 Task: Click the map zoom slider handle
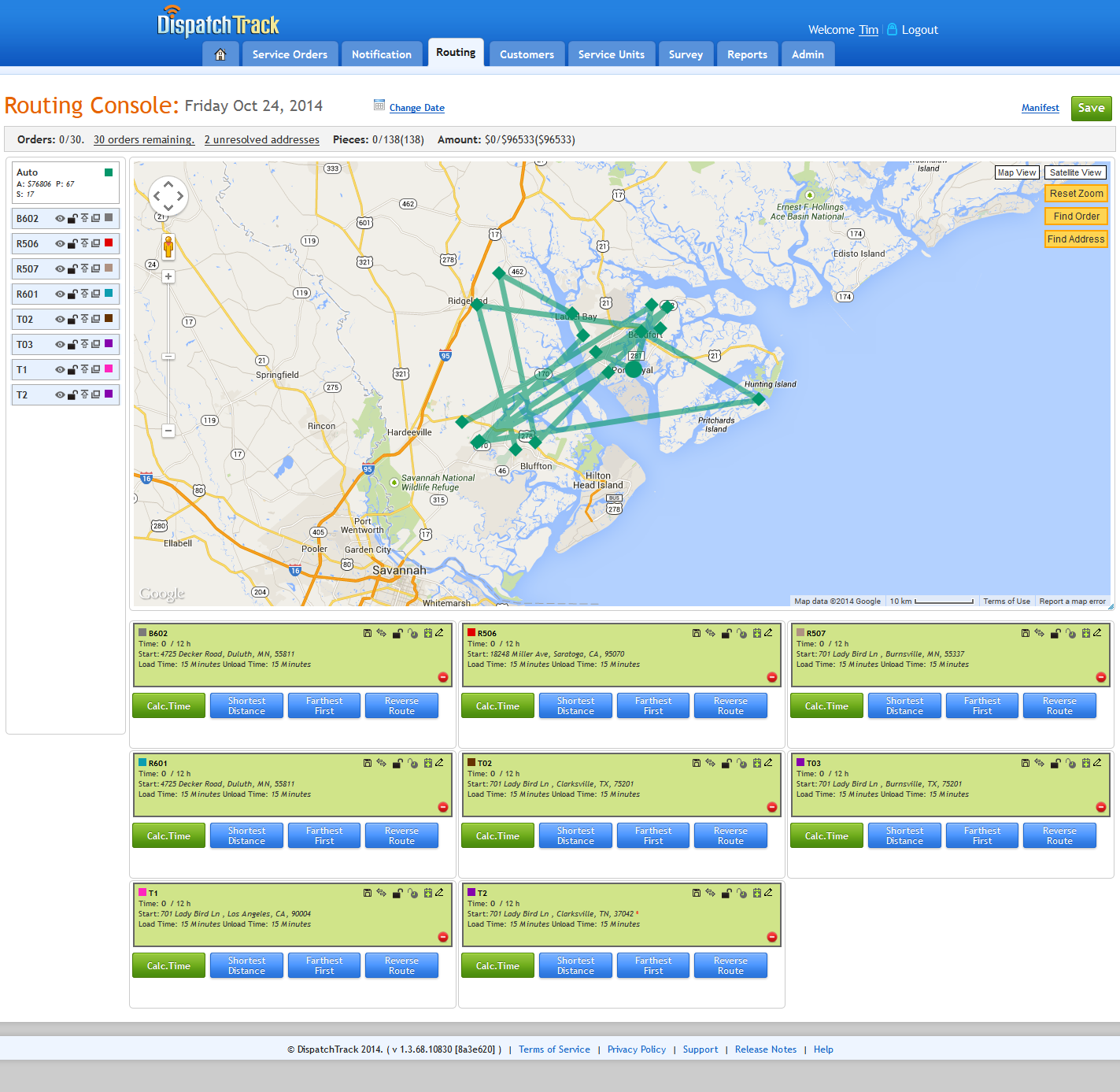coord(168,357)
